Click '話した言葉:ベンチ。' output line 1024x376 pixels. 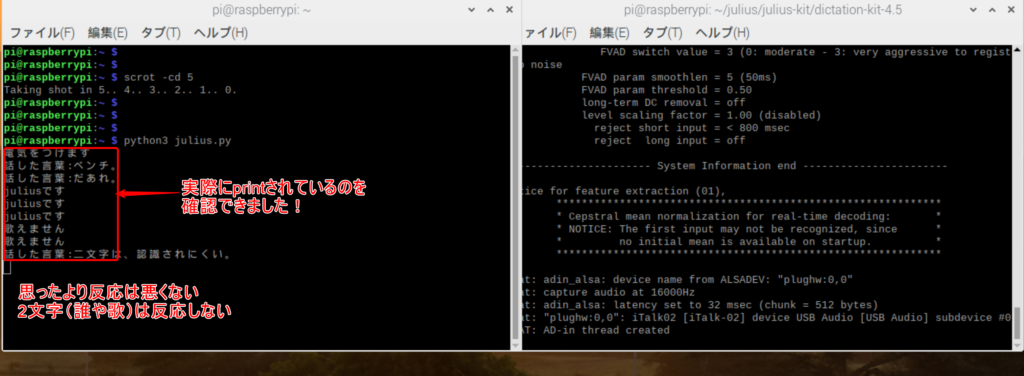61,166
